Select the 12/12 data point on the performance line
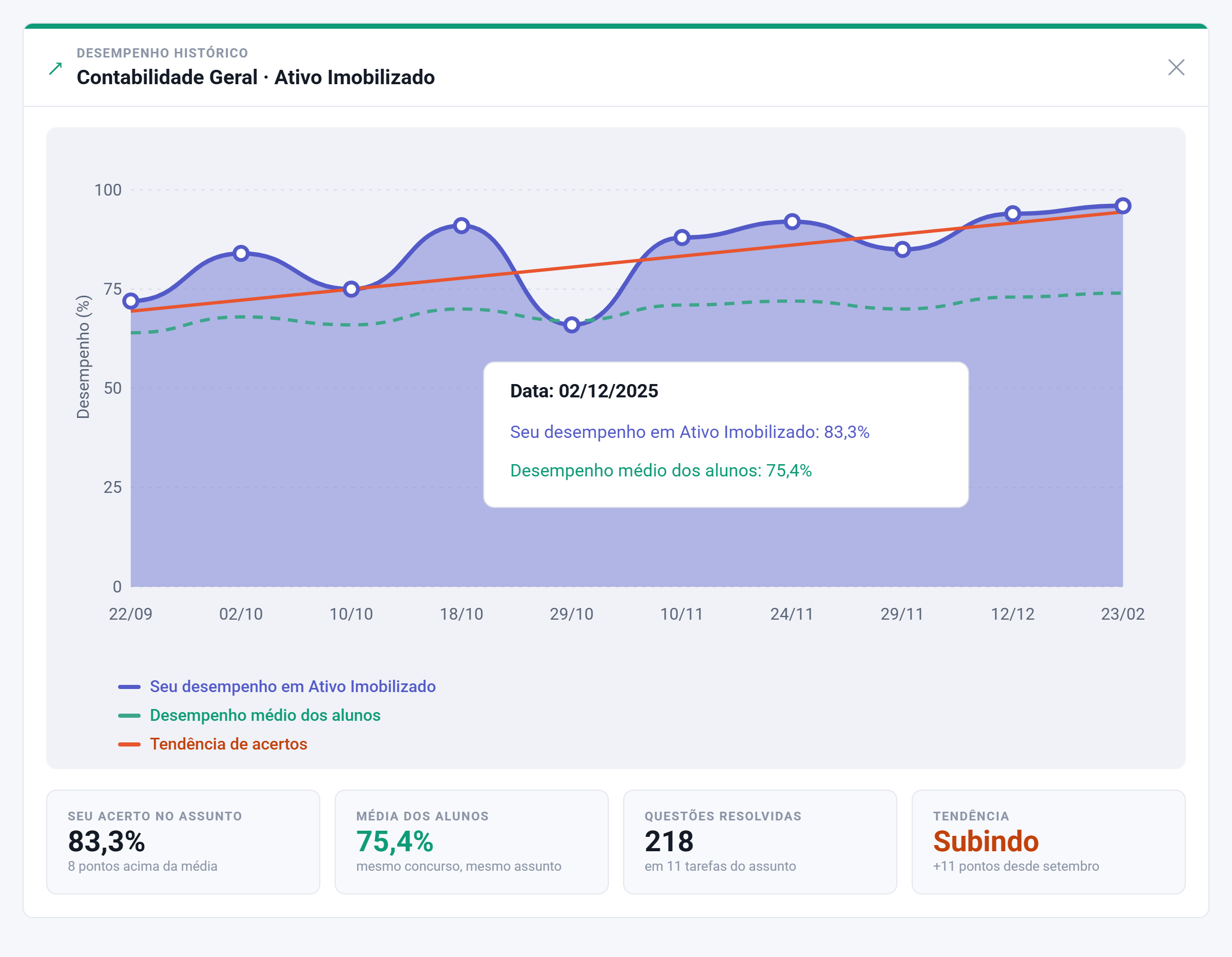Image resolution: width=1232 pixels, height=957 pixels. tap(1013, 214)
